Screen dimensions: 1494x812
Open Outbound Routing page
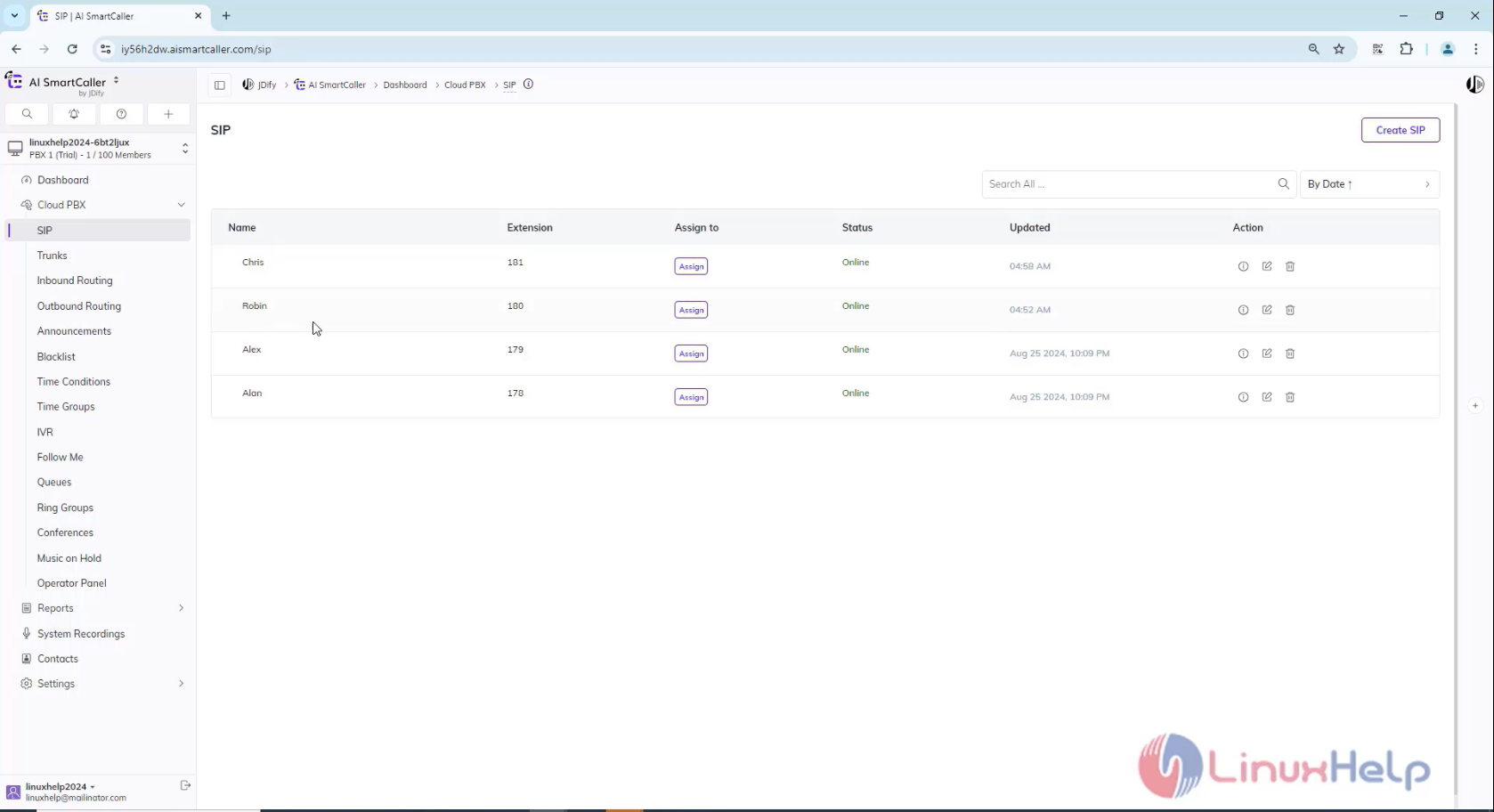coord(78,306)
